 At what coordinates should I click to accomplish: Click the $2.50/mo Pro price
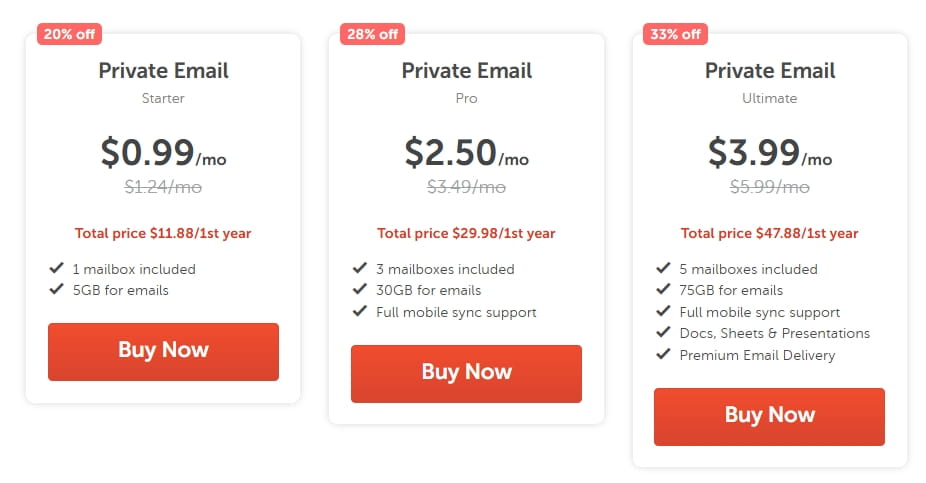(466, 153)
